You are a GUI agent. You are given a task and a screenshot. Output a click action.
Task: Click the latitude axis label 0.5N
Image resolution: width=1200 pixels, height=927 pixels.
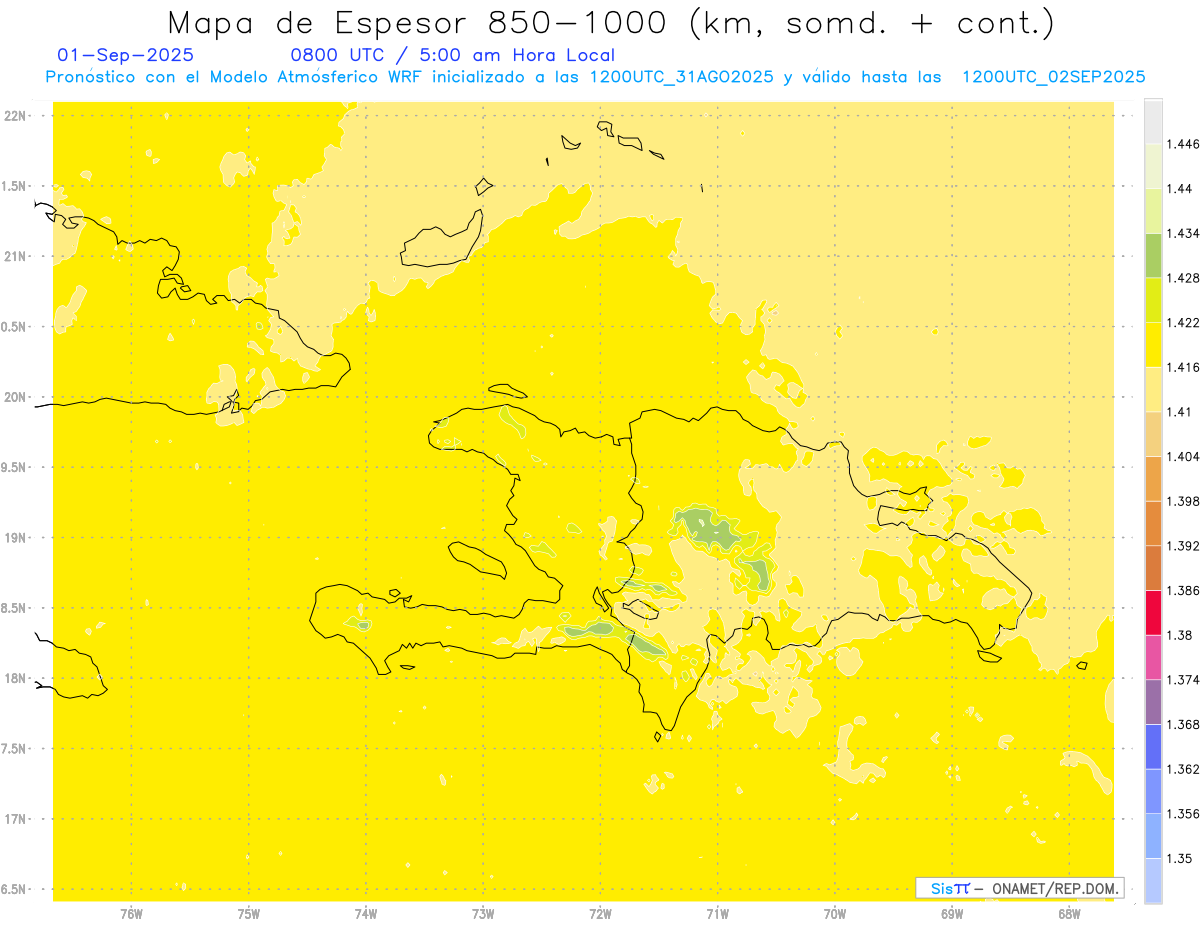[x=14, y=327]
